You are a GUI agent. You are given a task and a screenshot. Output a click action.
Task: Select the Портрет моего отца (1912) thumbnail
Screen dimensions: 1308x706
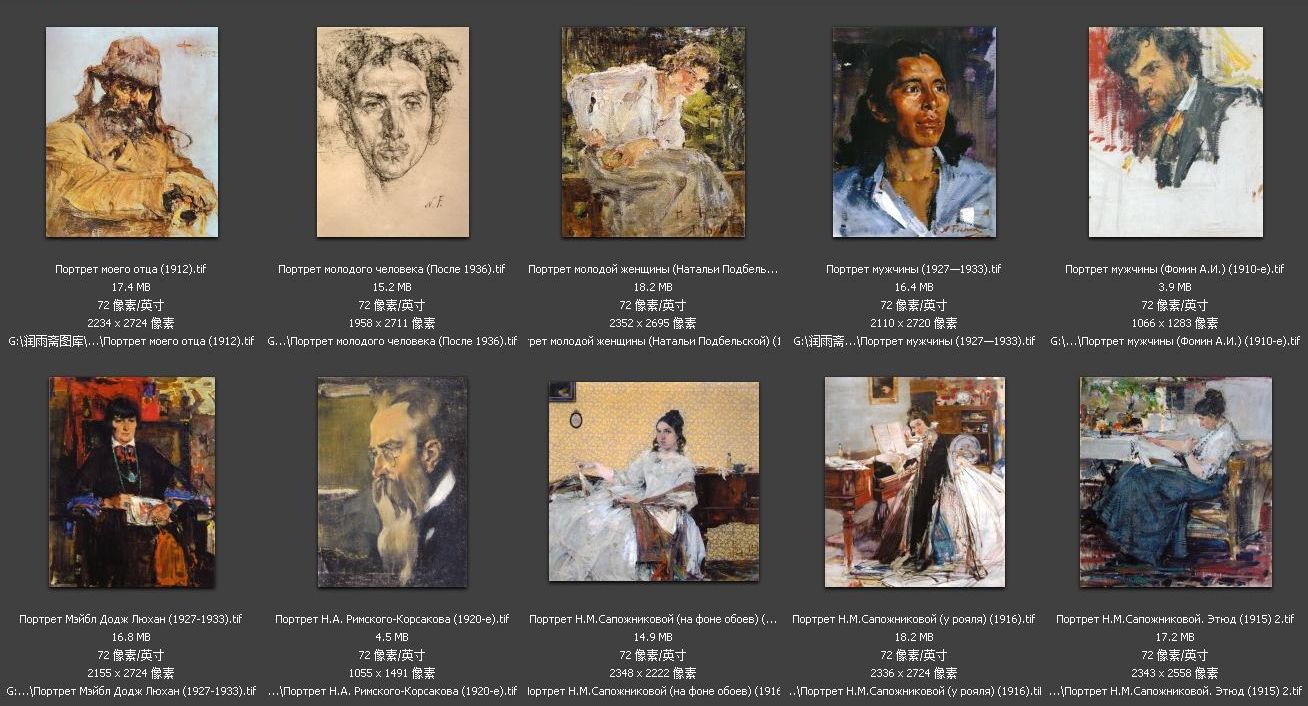tap(131, 132)
